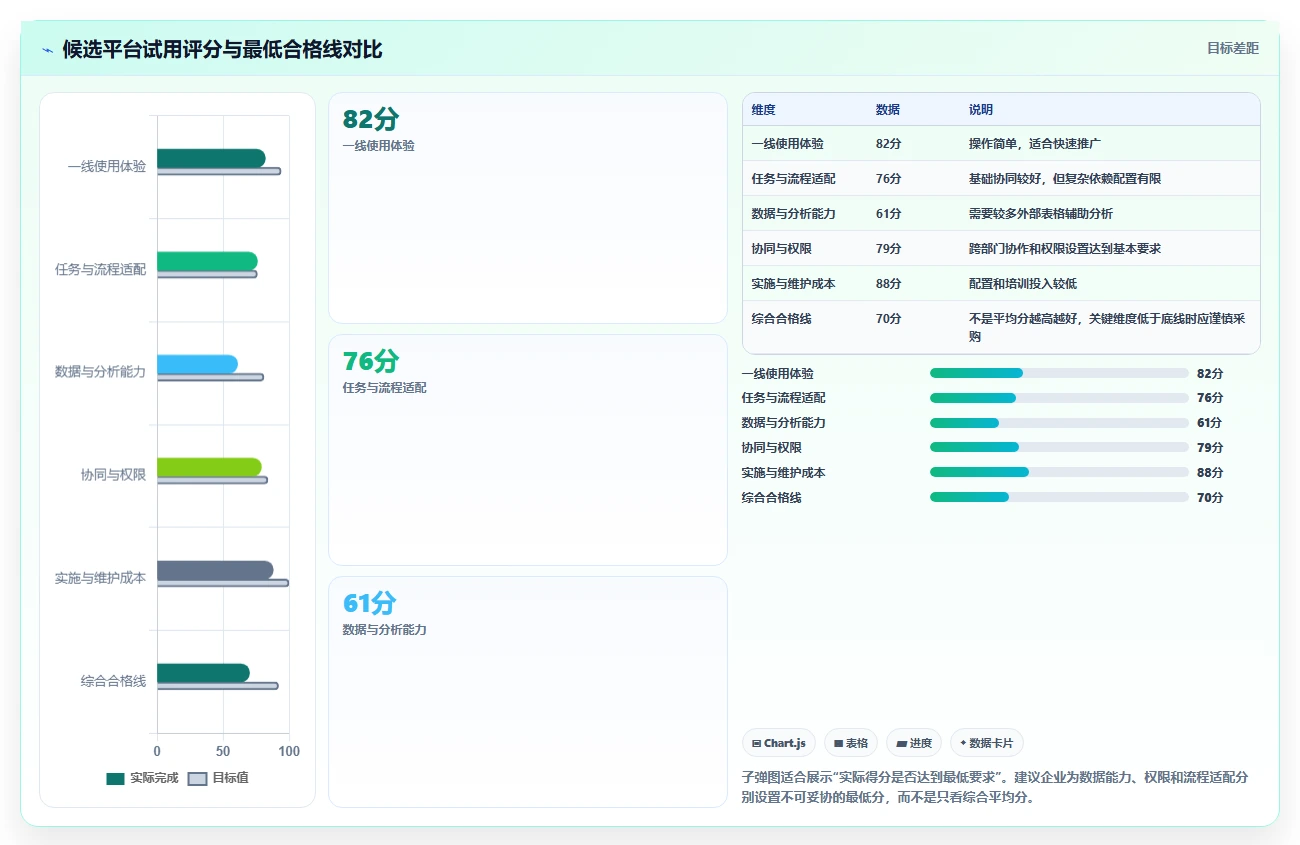Image resolution: width=1300 pixels, height=845 pixels.
Task: Click the 数据与分析能力 progress bar
Action: tap(1059, 423)
